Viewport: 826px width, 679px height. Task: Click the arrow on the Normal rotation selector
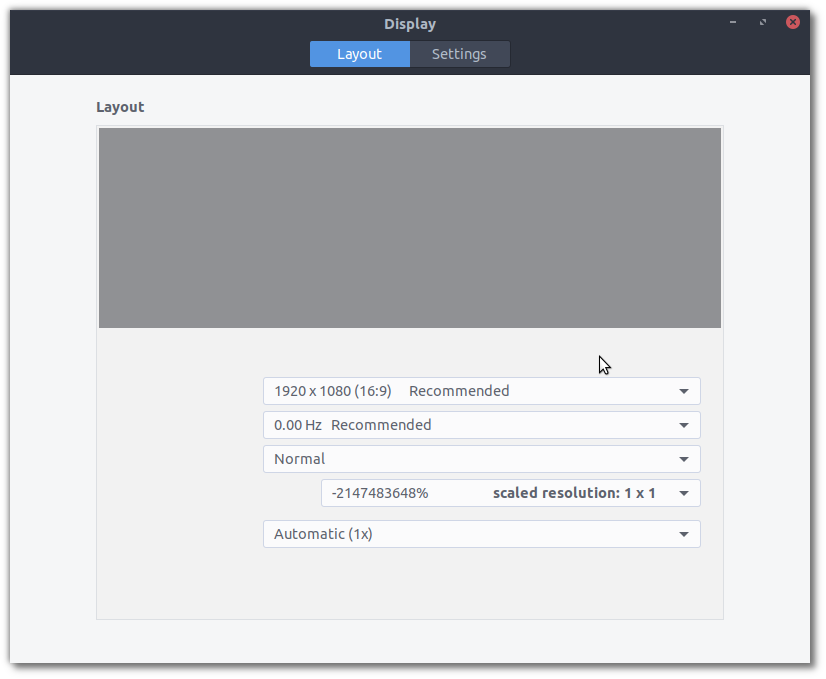(686, 459)
